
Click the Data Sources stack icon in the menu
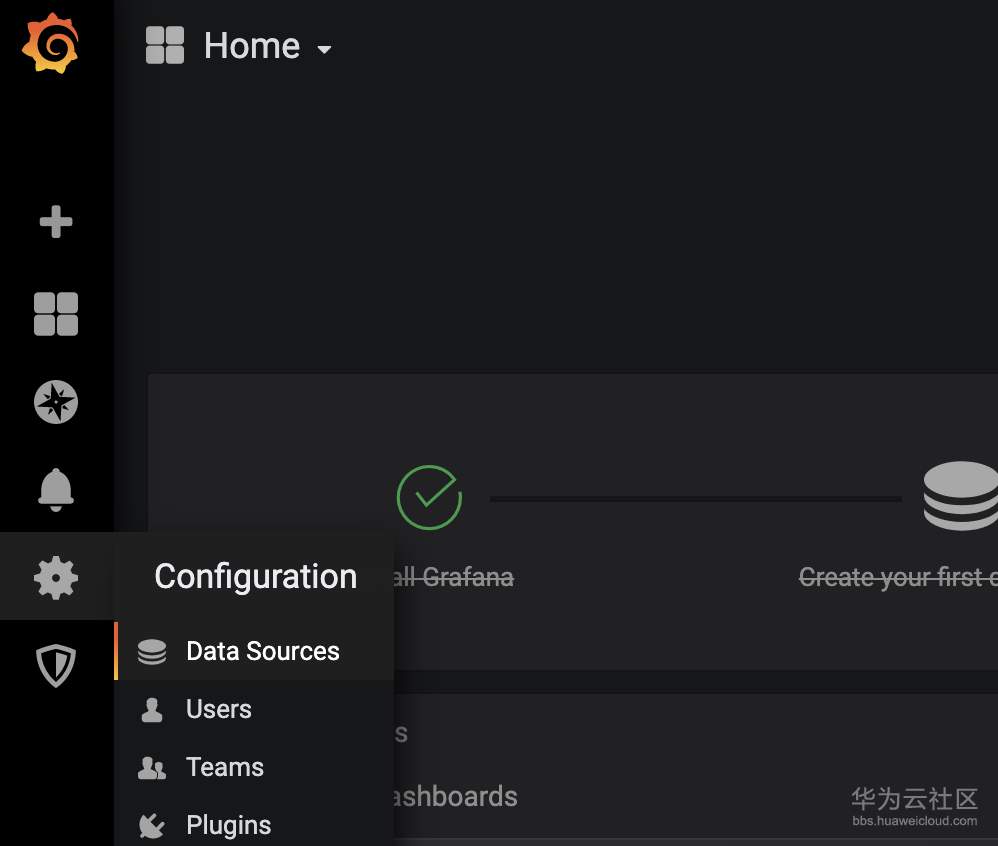point(152,652)
